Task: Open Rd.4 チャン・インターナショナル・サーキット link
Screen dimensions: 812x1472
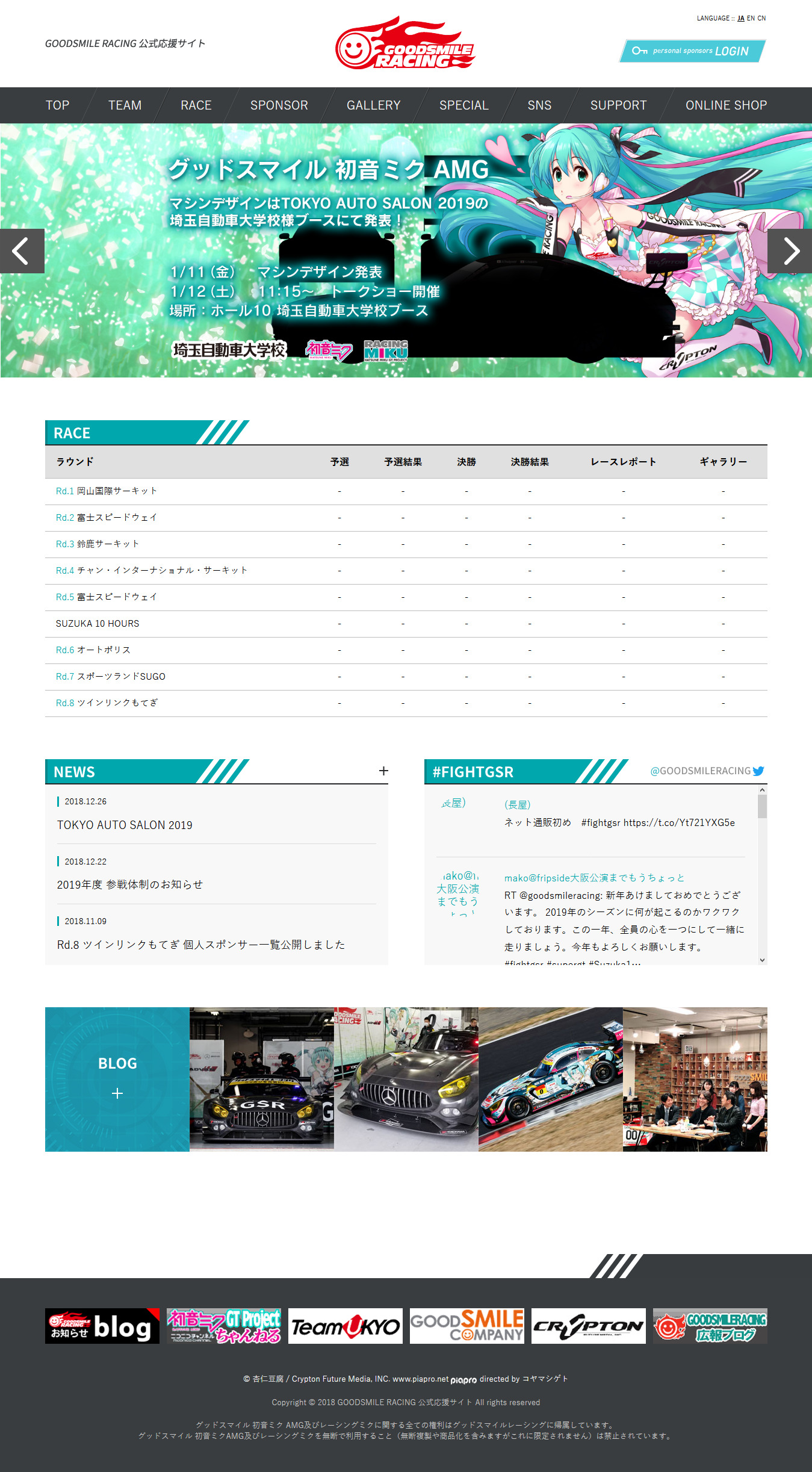Action: click(x=152, y=571)
